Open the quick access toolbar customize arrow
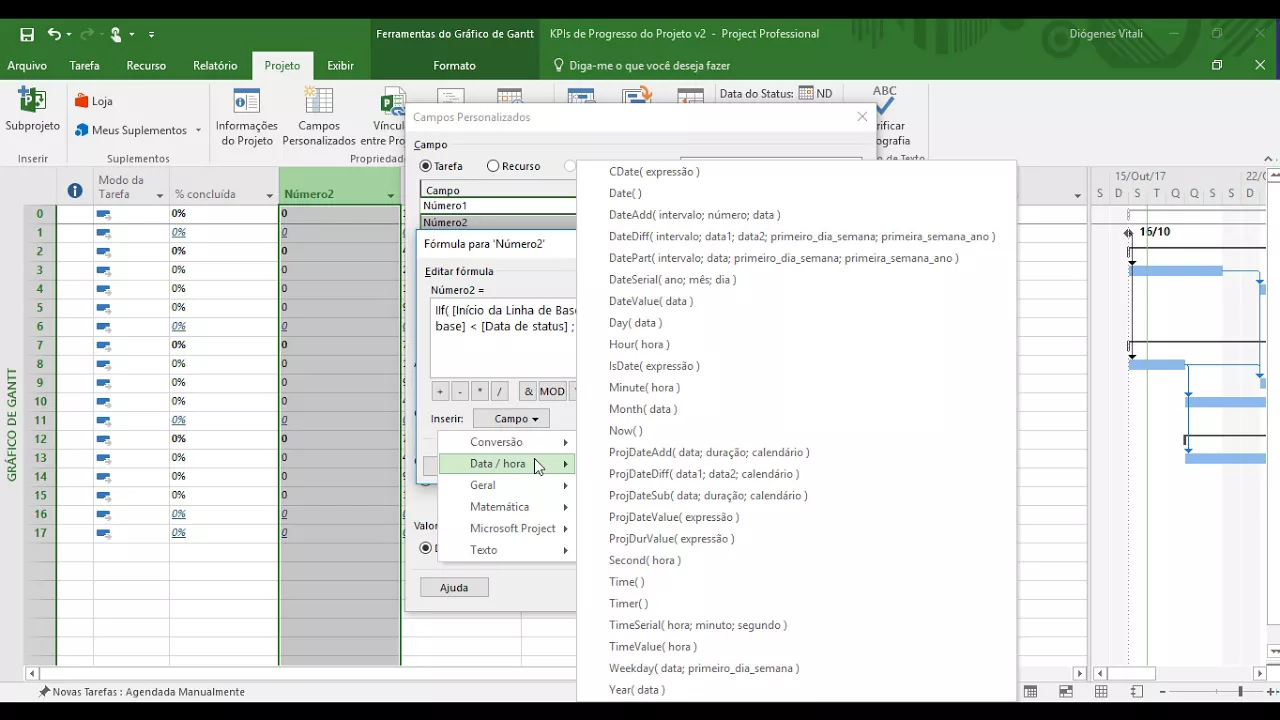The width and height of the screenshot is (1280, 720). [x=152, y=34]
